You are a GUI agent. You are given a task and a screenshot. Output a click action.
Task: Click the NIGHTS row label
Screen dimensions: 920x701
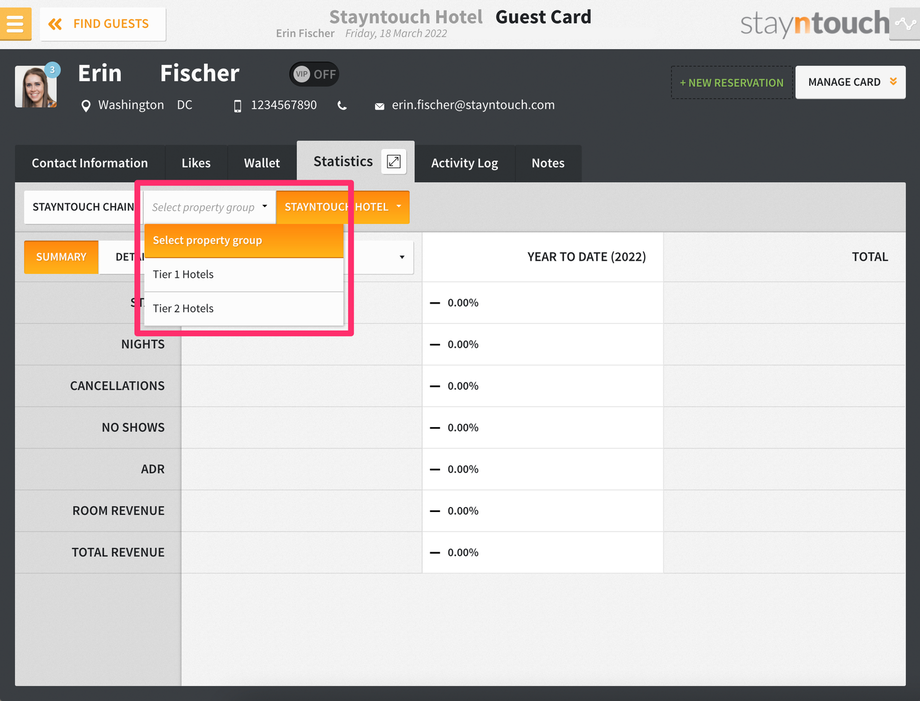pyautogui.click(x=143, y=344)
